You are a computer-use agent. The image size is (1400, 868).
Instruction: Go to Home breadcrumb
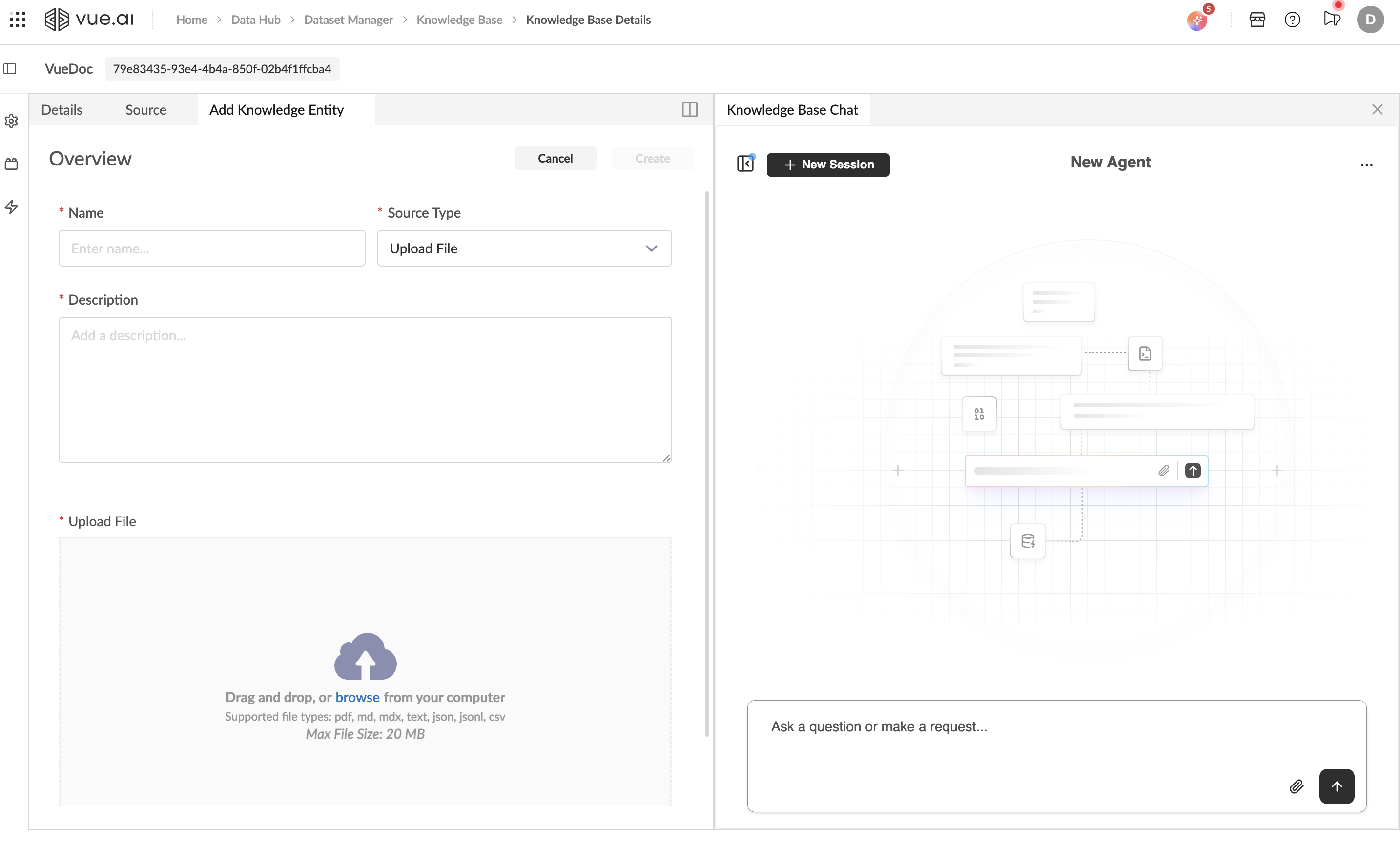[x=192, y=20]
